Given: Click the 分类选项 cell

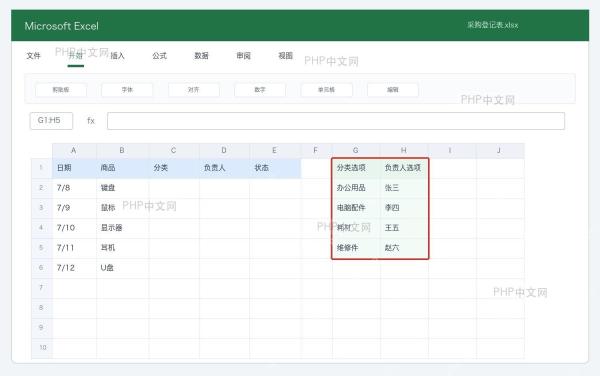Looking at the screenshot, I should (356, 168).
